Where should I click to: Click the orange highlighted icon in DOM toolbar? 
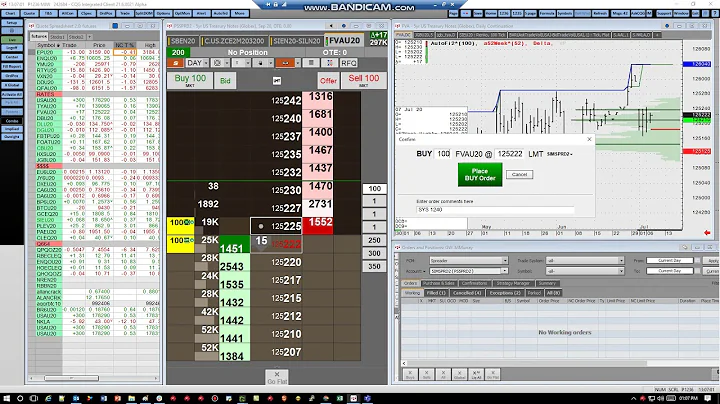click(x=288, y=63)
